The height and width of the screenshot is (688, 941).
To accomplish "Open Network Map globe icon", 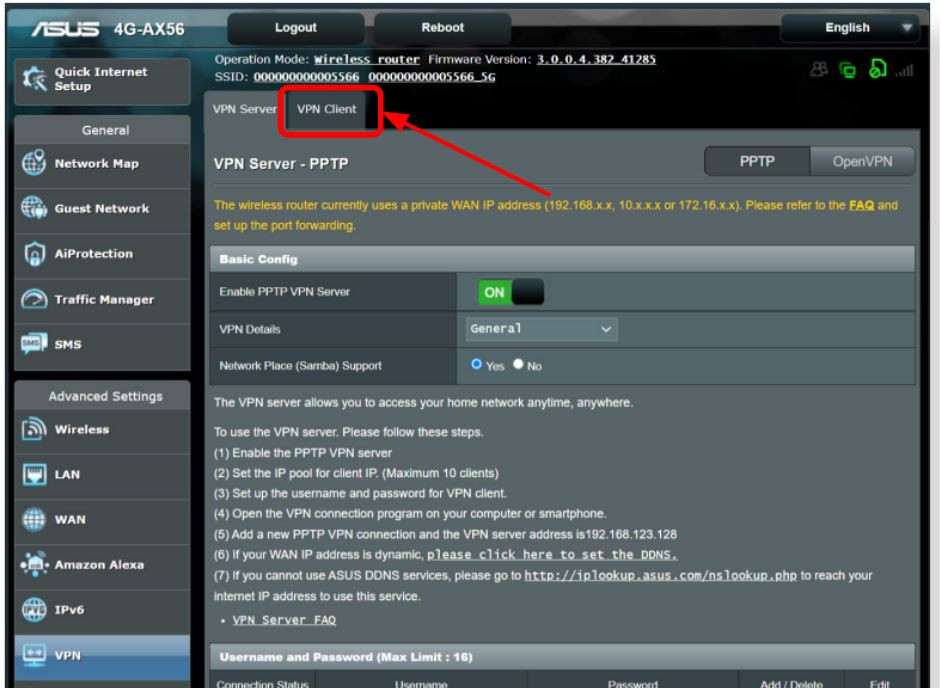I will (x=34, y=163).
